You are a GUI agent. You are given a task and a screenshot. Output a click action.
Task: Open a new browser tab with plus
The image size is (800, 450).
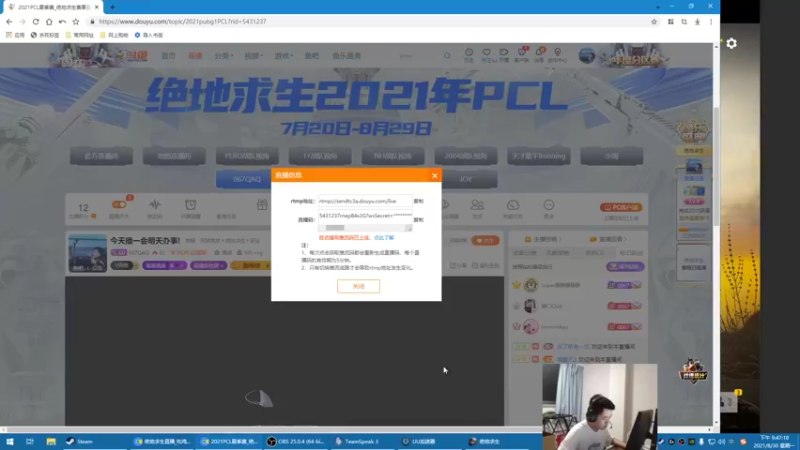click(x=112, y=7)
